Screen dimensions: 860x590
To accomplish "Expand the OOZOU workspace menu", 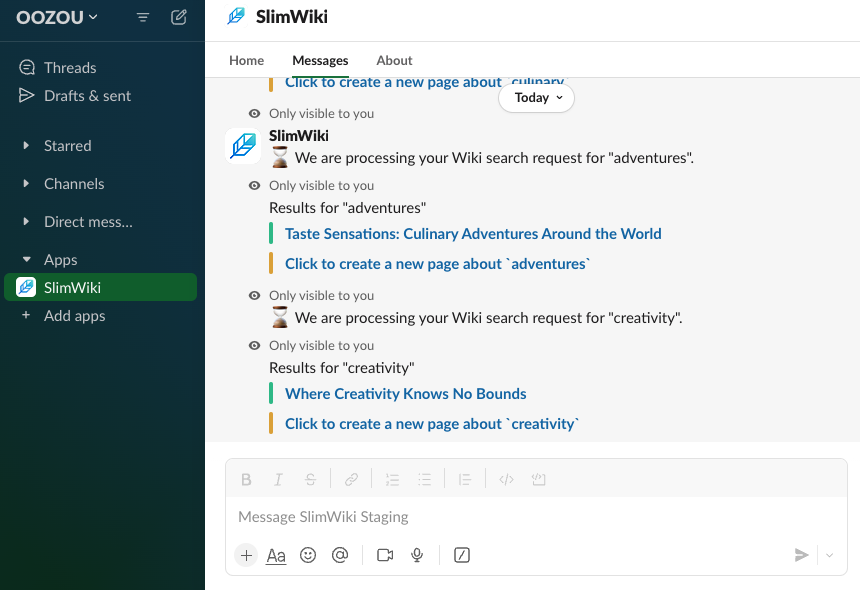I will click(x=55, y=17).
